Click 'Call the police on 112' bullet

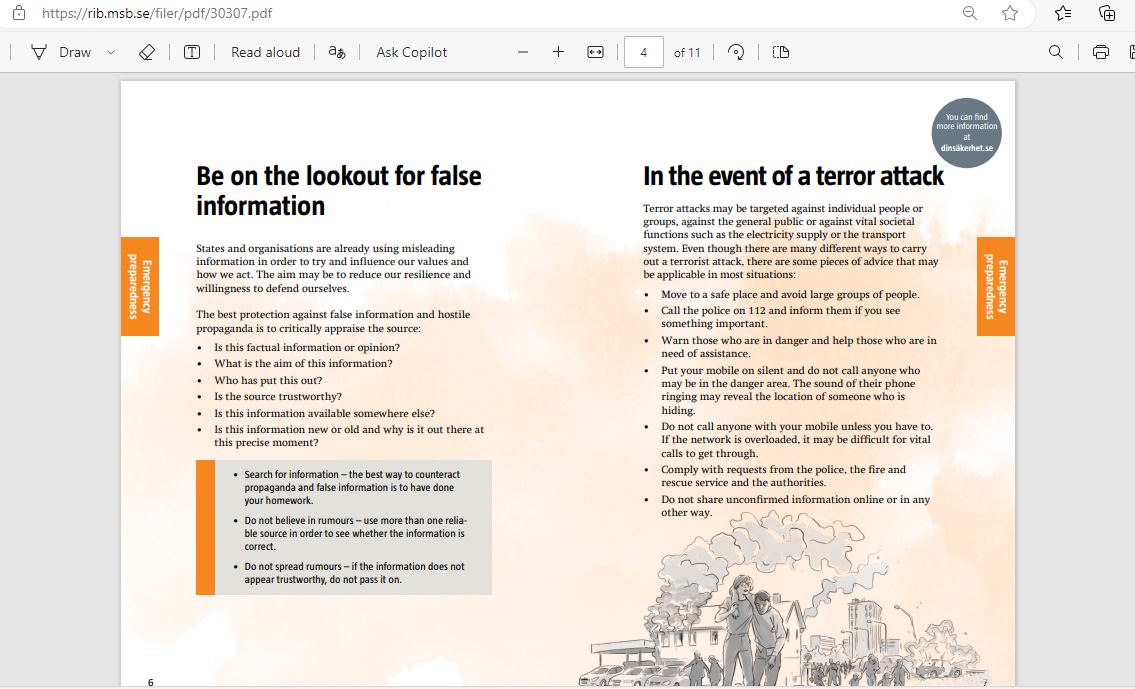(x=781, y=317)
